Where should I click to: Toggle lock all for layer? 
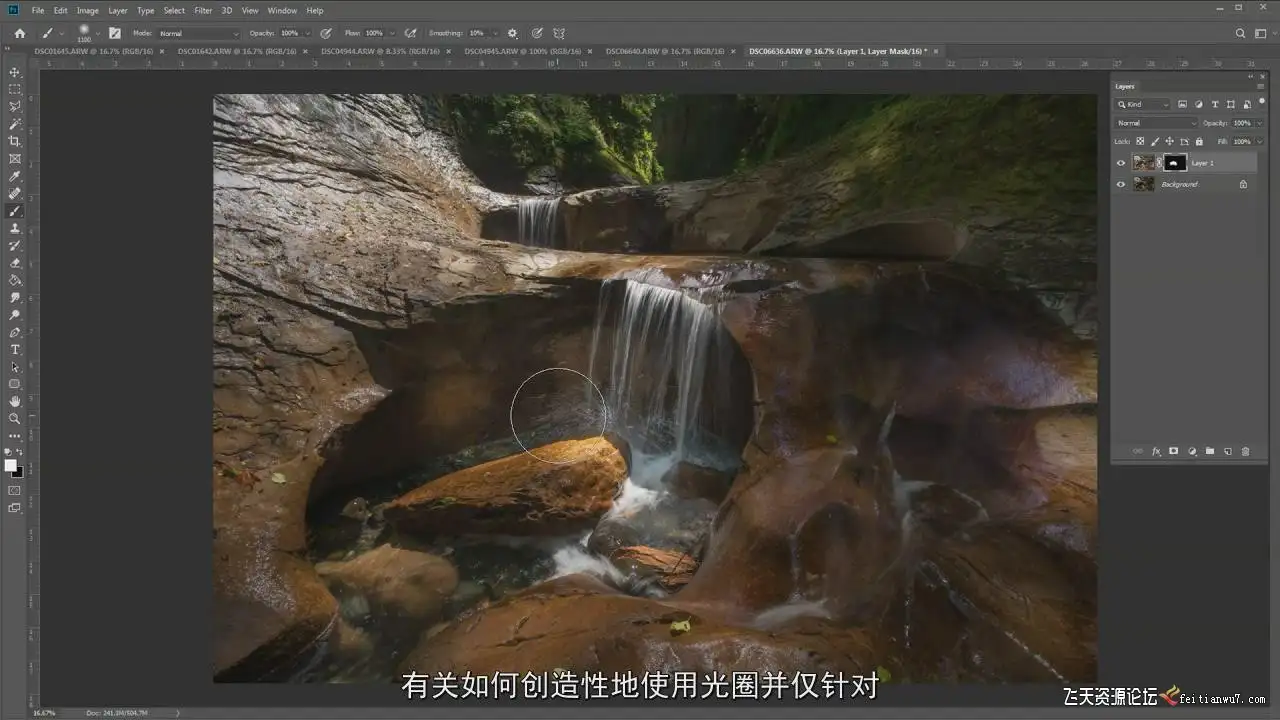(1199, 141)
